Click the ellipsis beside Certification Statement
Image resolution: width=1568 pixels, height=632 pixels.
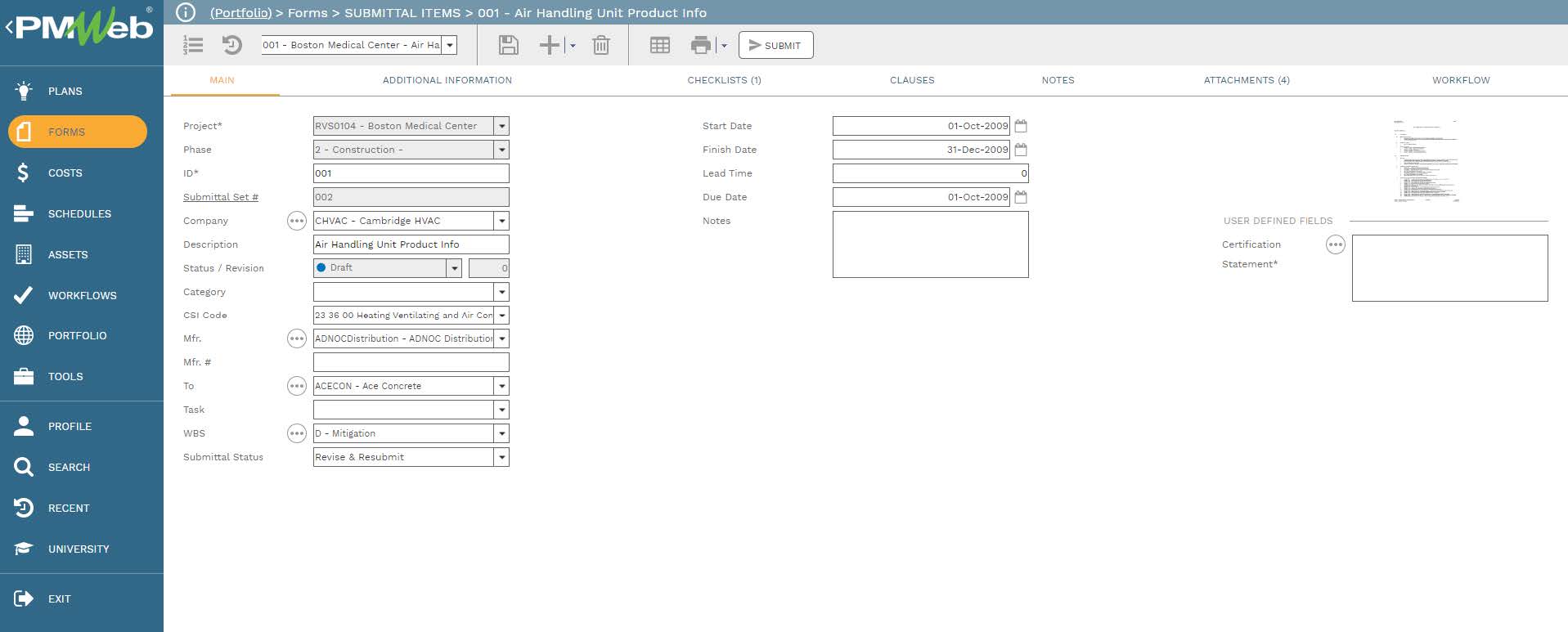[x=1336, y=244]
